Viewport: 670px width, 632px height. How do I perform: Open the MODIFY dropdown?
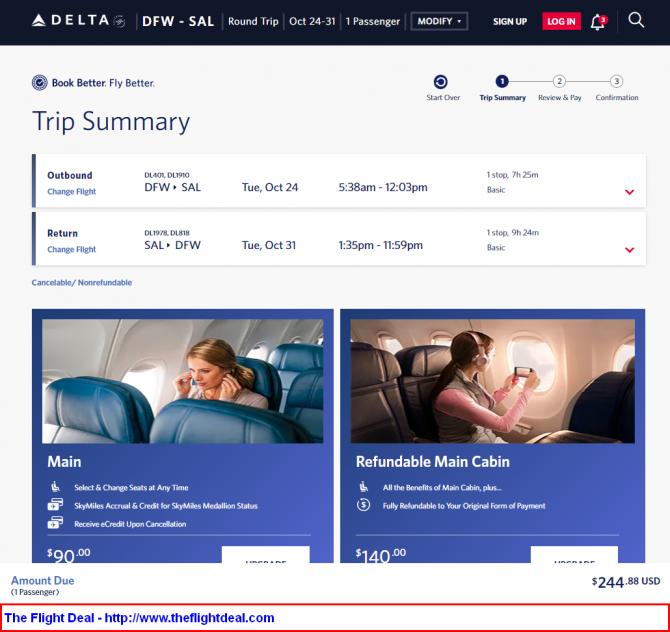click(439, 21)
